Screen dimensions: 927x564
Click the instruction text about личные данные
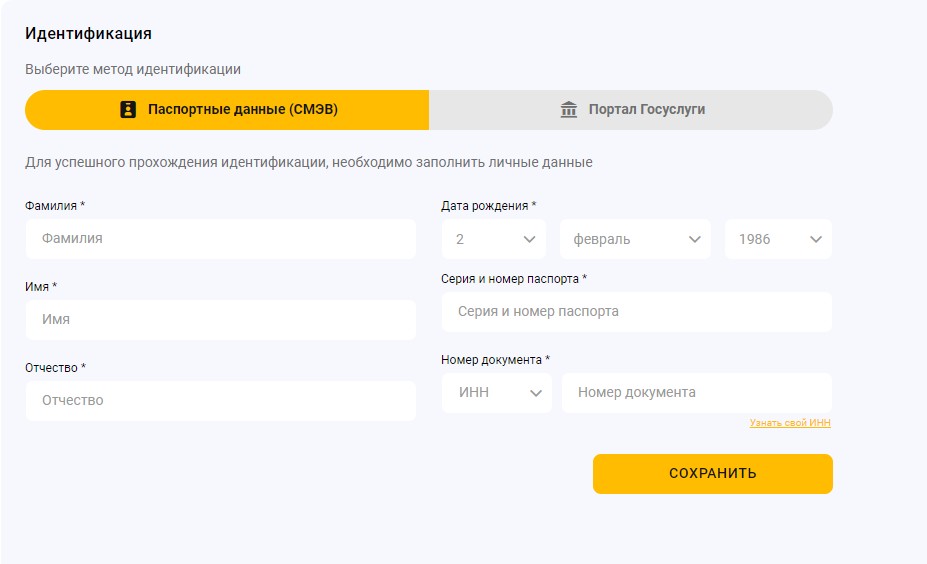point(309,162)
